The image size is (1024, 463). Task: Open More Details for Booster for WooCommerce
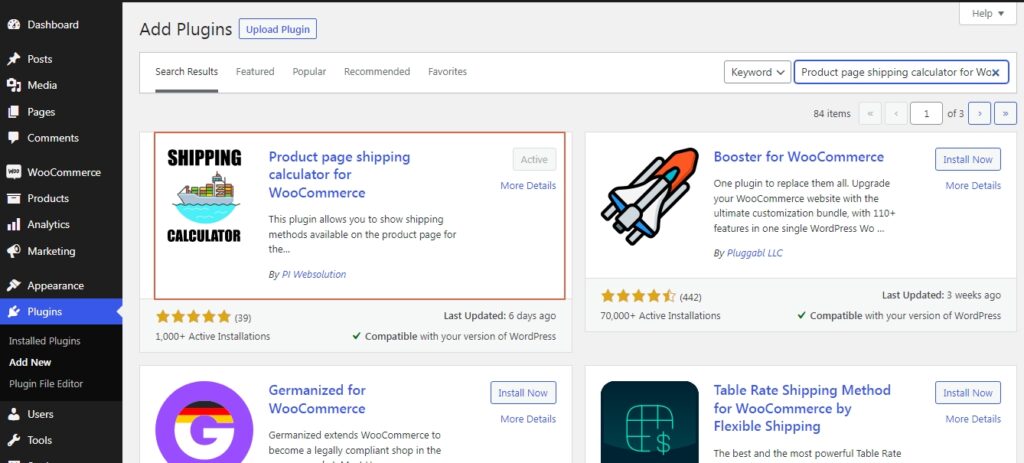973,185
